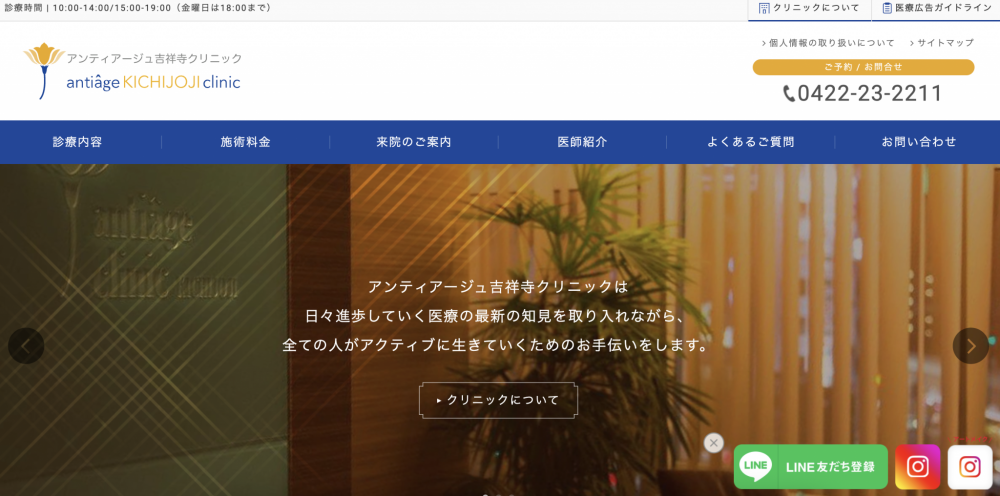Screen dimensions: 1000x496
Task: Advance to the next slide with right arrow
Action: [970, 346]
